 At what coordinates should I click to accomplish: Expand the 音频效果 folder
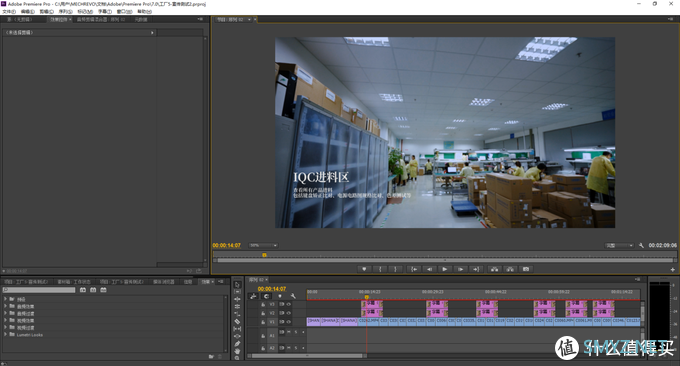click(x=5, y=306)
